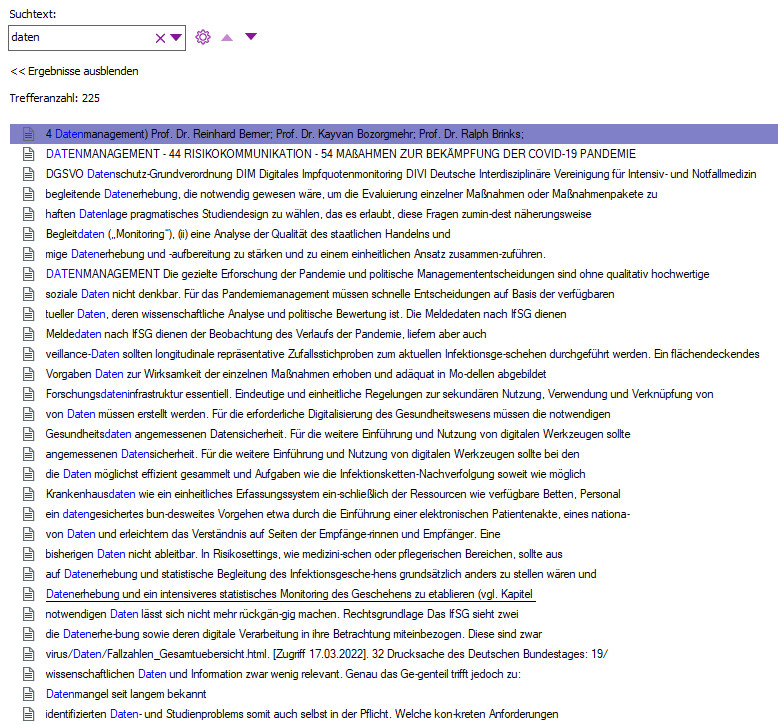Screen dimensions: 778x725
Task: Click page icon of 'haften Datenlage pragmatisches' row
Action: coord(29,214)
